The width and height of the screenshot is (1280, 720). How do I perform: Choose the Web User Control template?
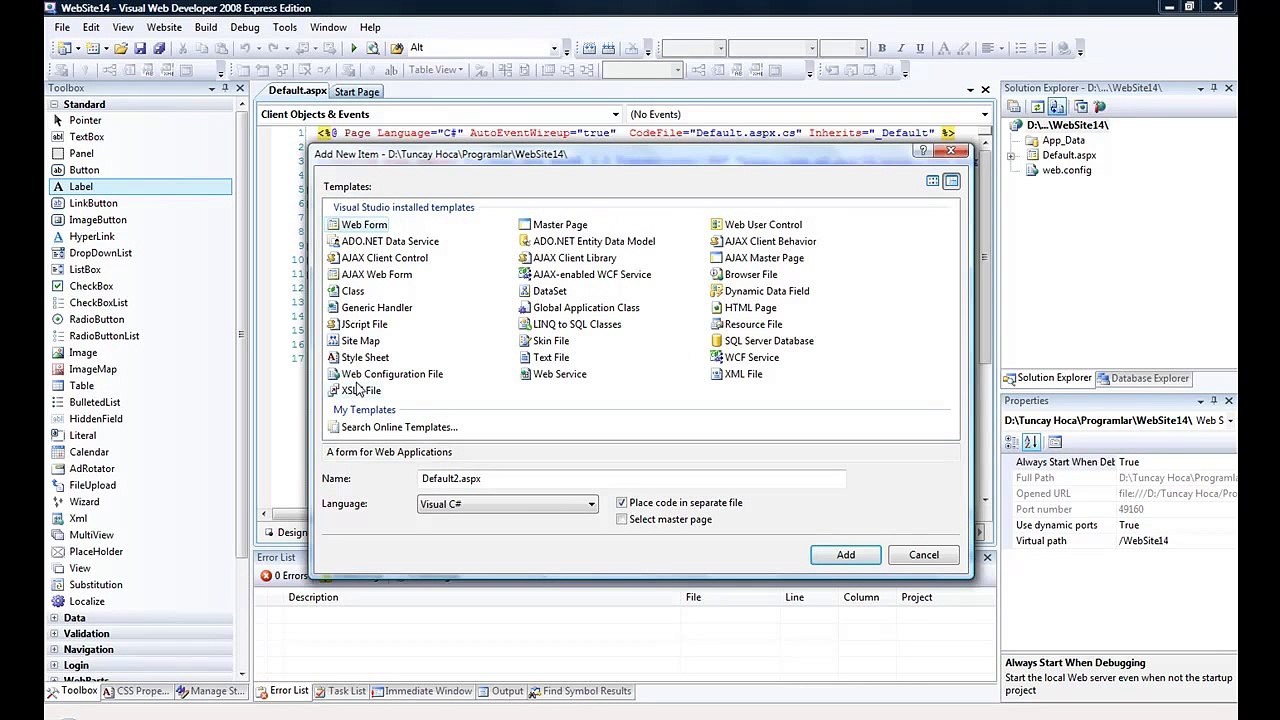[x=756, y=225]
